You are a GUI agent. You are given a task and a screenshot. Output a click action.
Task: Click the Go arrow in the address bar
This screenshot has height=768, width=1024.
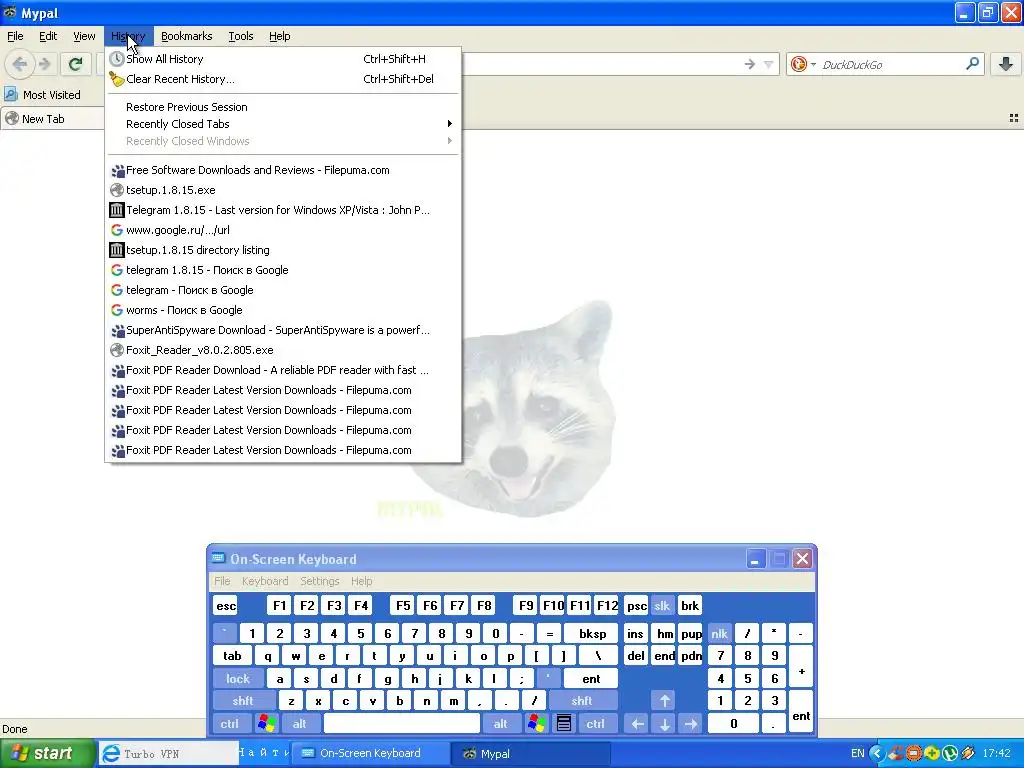tap(750, 64)
